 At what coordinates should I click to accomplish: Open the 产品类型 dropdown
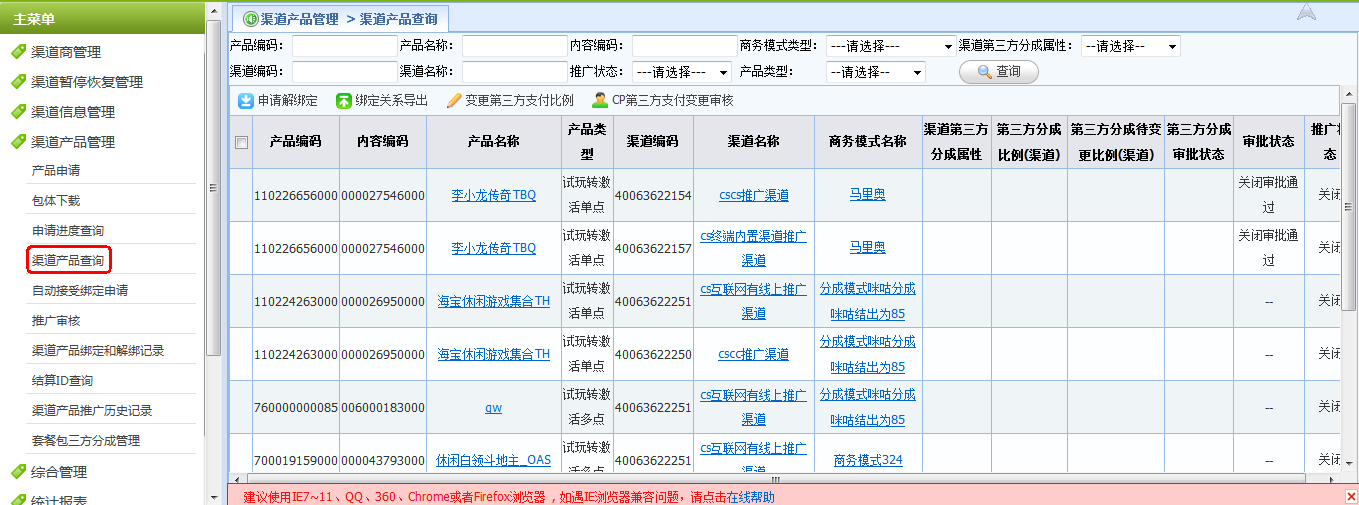[x=875, y=72]
